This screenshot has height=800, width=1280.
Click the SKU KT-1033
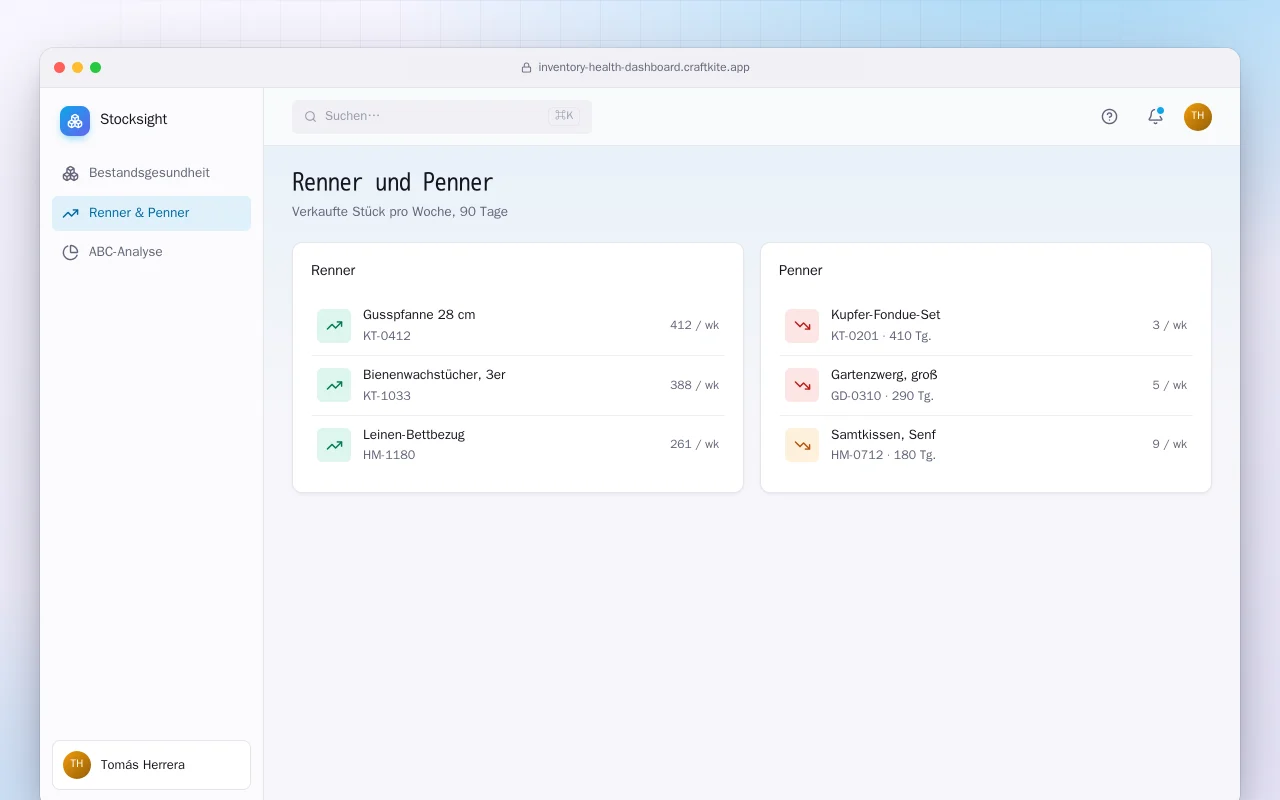387,396
